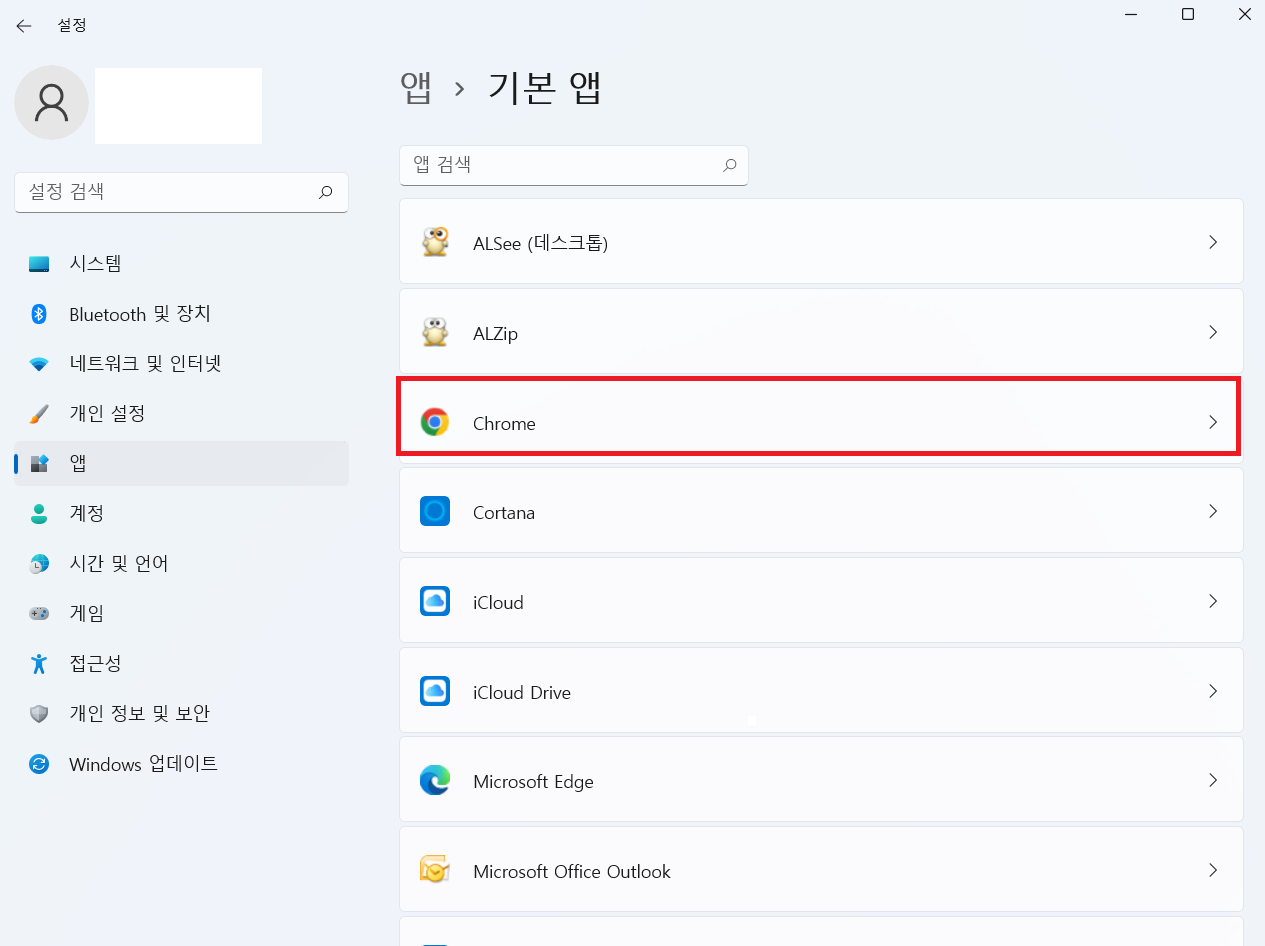Expand the Chrome row chevron
This screenshot has height=946, width=1265.
click(1213, 422)
